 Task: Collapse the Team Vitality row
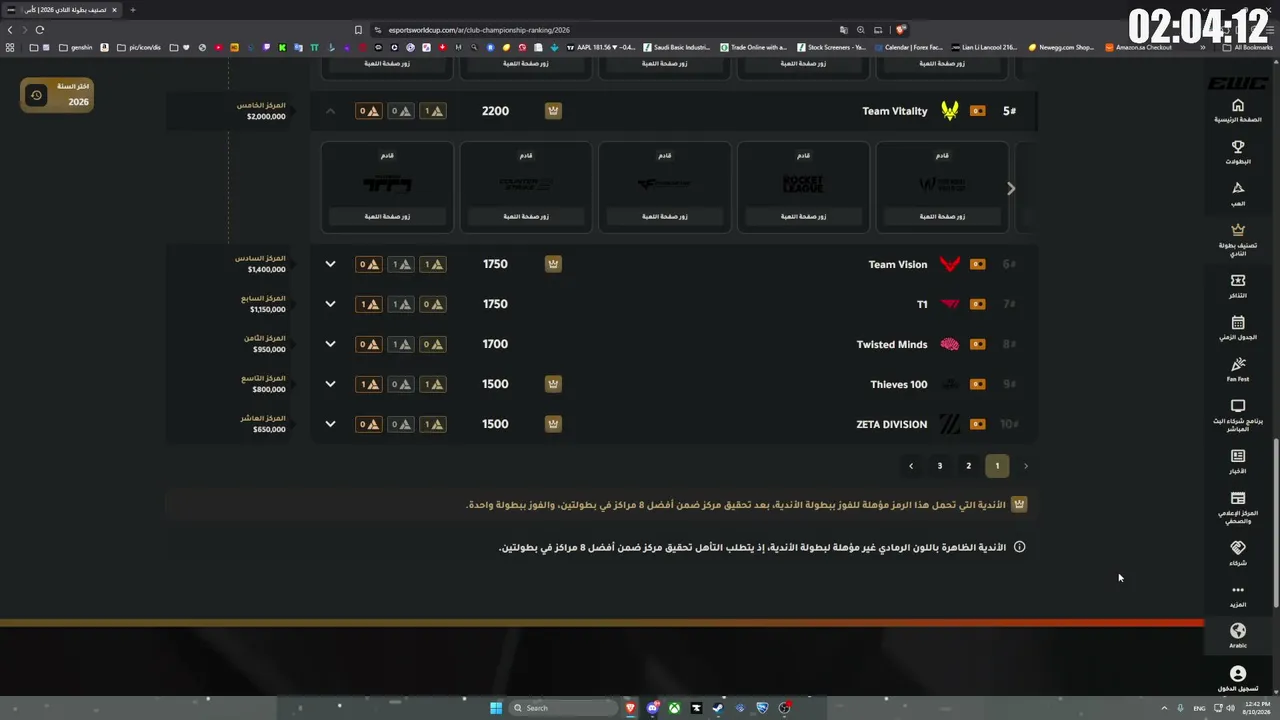[x=330, y=111]
